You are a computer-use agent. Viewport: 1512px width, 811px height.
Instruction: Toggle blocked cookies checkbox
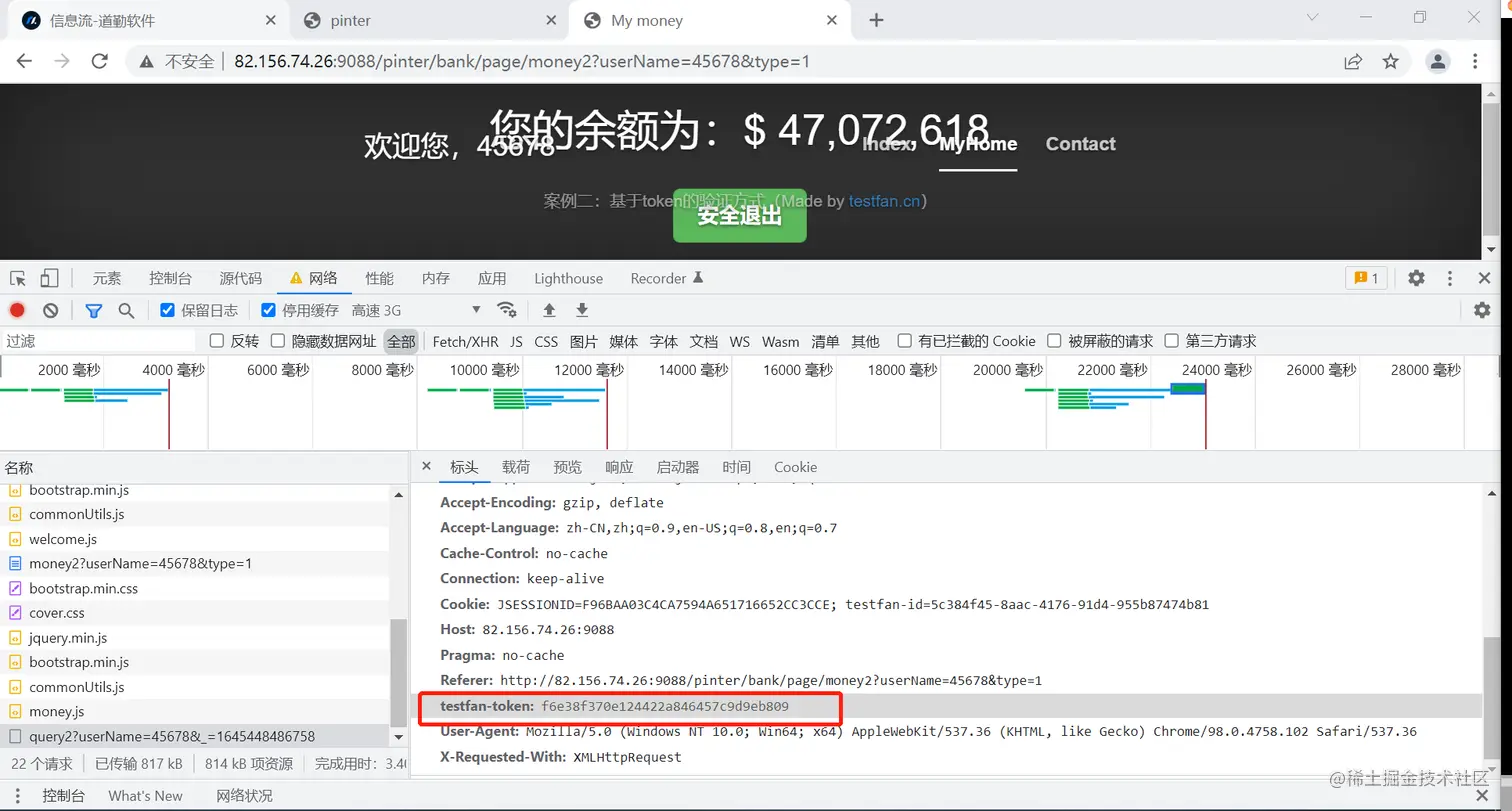904,341
